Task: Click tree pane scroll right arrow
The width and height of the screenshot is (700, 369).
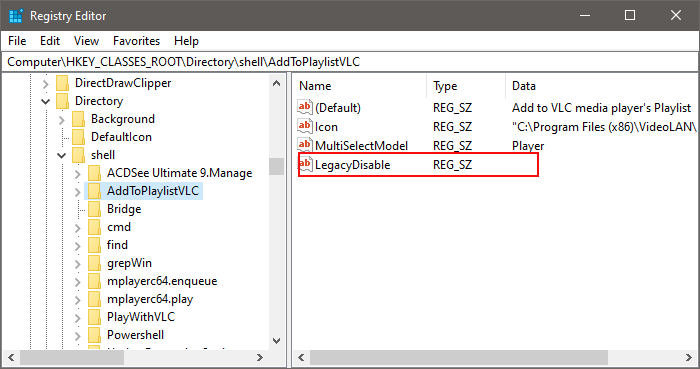Action: [x=260, y=357]
